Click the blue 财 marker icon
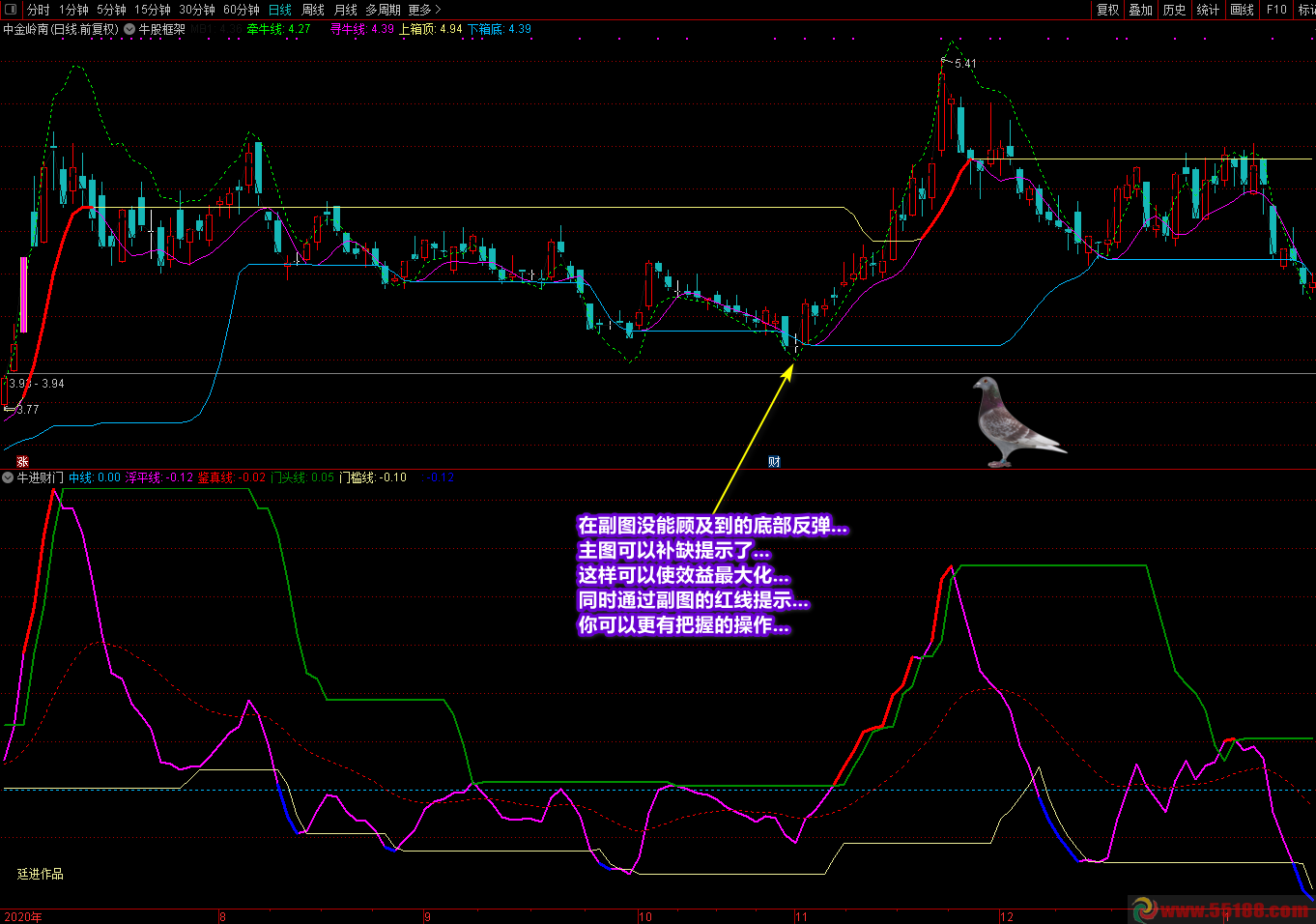Image resolution: width=1316 pixels, height=924 pixels. point(774,462)
